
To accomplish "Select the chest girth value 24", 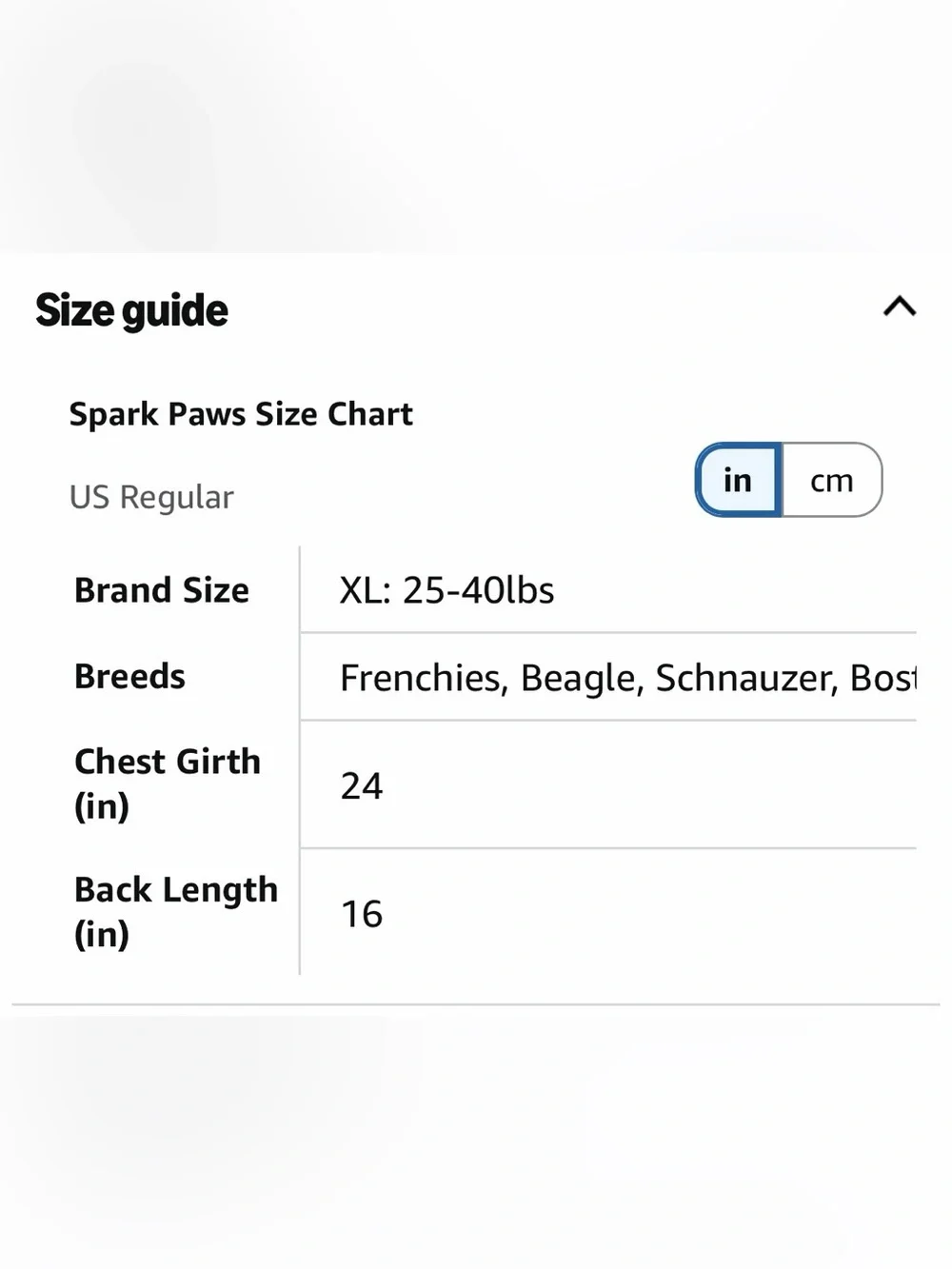I will pyautogui.click(x=362, y=785).
